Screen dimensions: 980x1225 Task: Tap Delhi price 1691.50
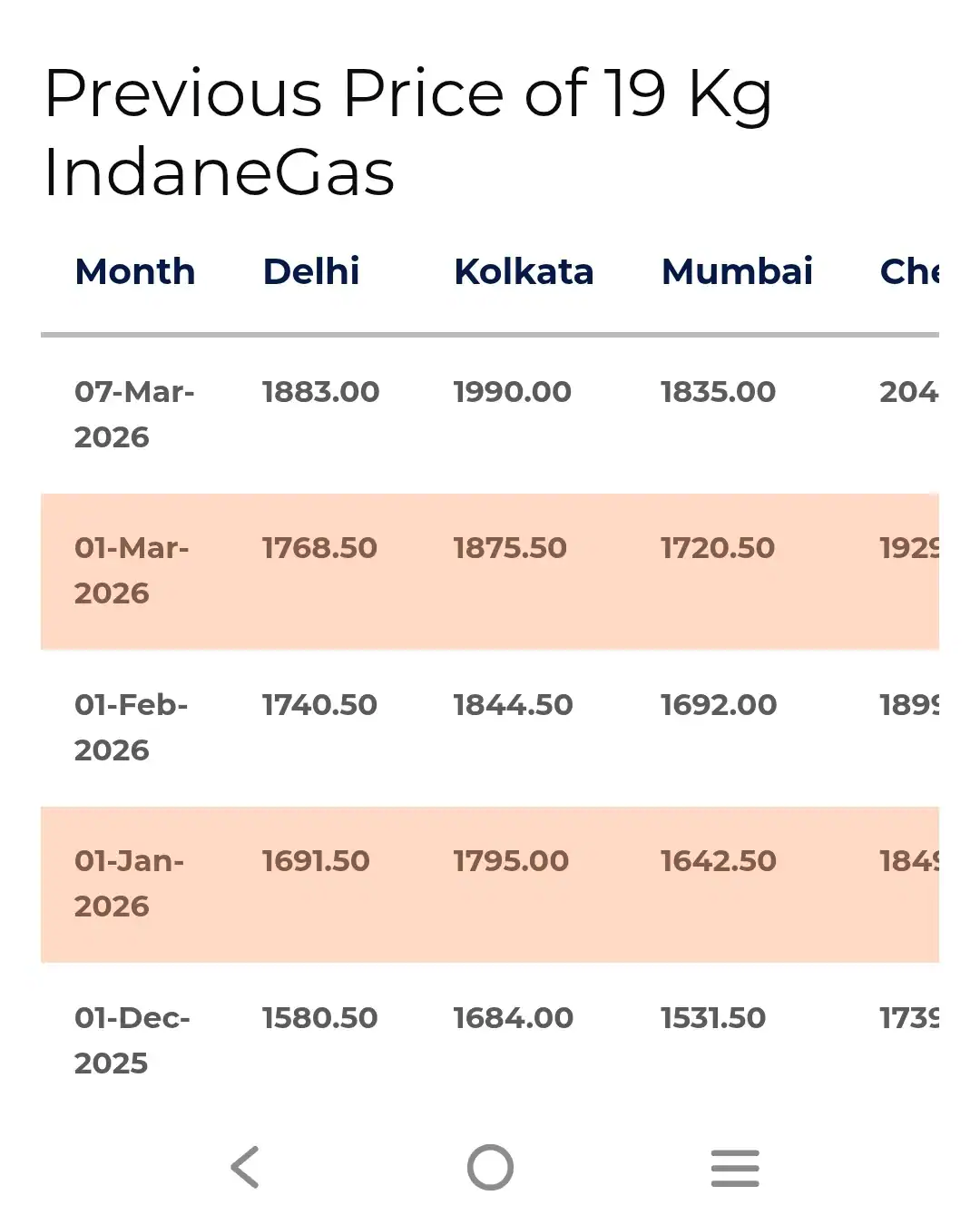(x=316, y=861)
